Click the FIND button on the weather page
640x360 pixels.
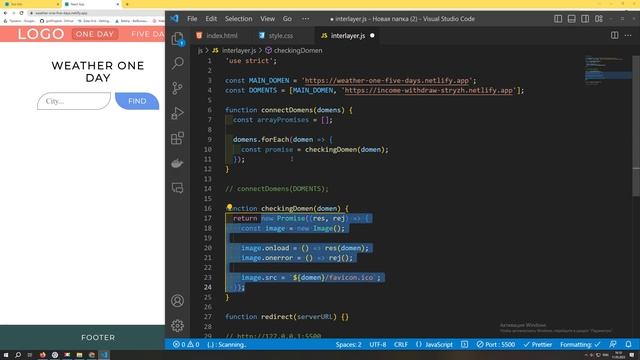click(x=137, y=101)
